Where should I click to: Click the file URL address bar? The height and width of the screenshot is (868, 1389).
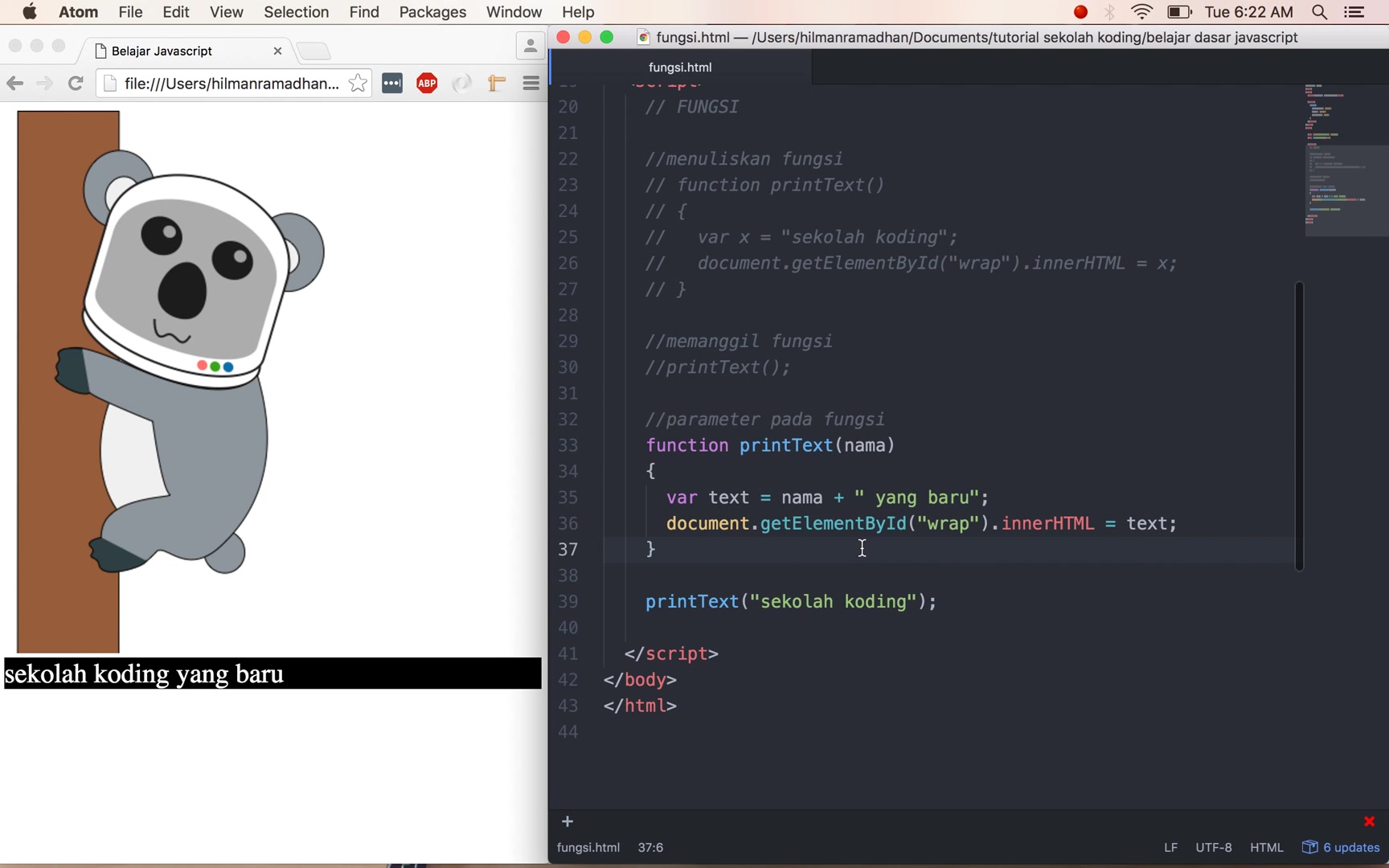[231, 83]
